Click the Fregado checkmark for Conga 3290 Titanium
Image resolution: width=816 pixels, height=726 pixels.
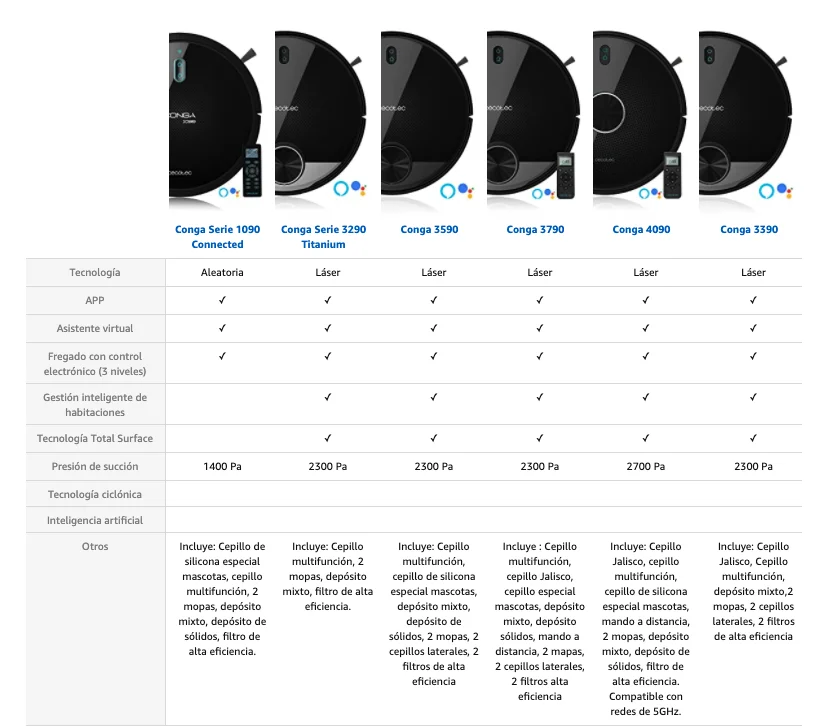328,356
